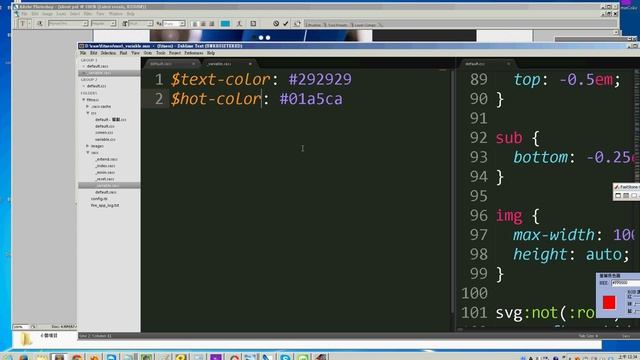640x360 pixels.
Task: Click $text-color variable on line 1
Action: (x=220, y=79)
